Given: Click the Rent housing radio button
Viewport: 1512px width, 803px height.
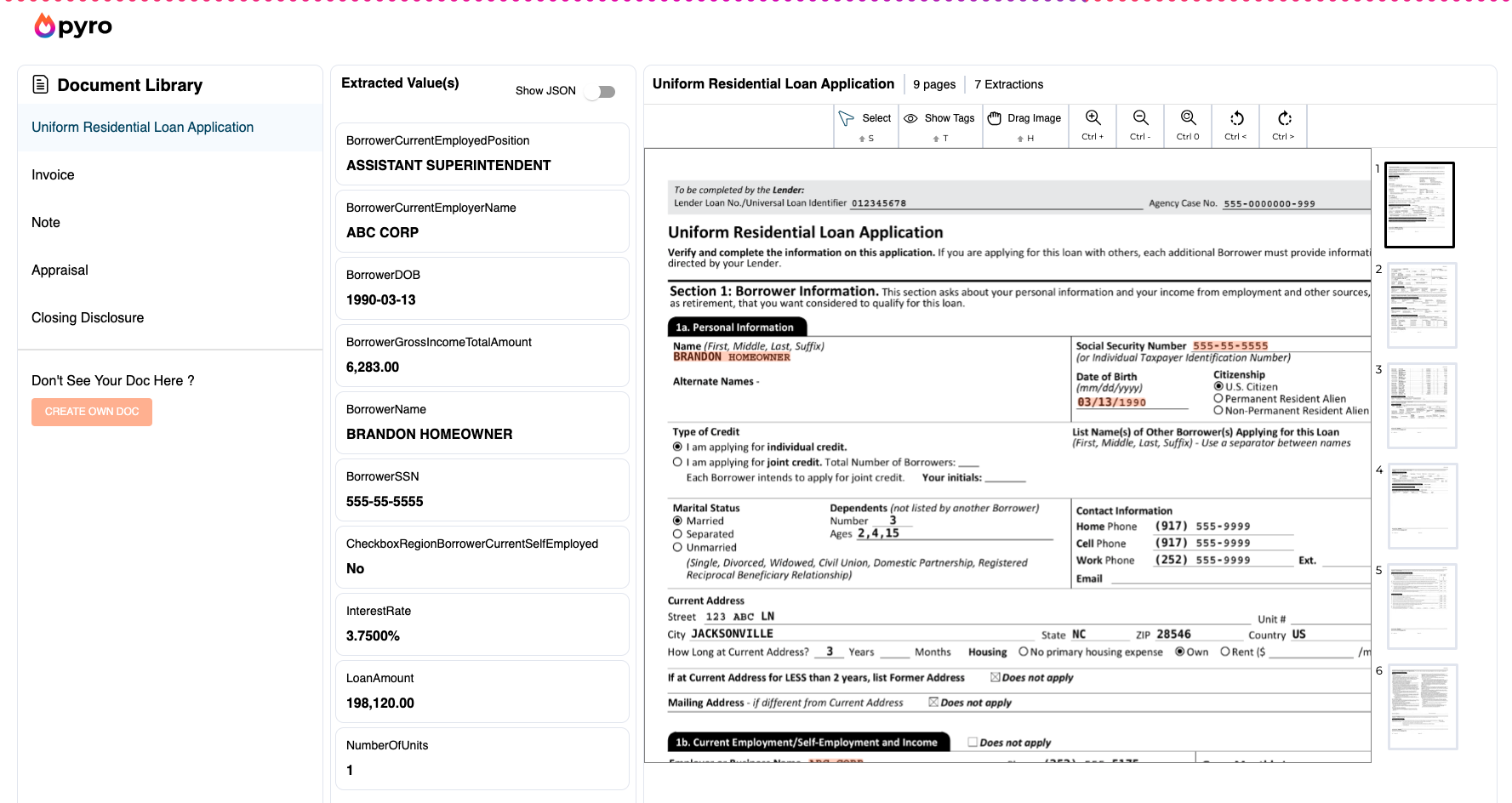Looking at the screenshot, I should pos(1225,652).
